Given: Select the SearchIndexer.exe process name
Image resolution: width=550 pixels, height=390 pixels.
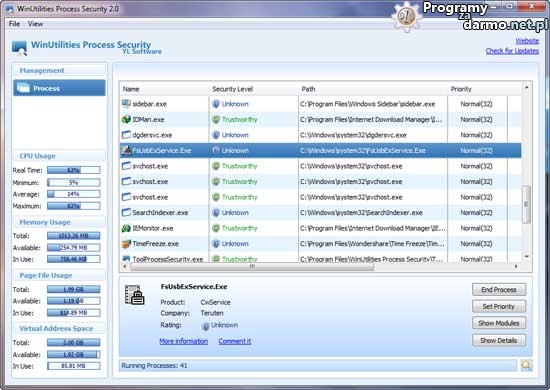Looking at the screenshot, I should 160,213.
